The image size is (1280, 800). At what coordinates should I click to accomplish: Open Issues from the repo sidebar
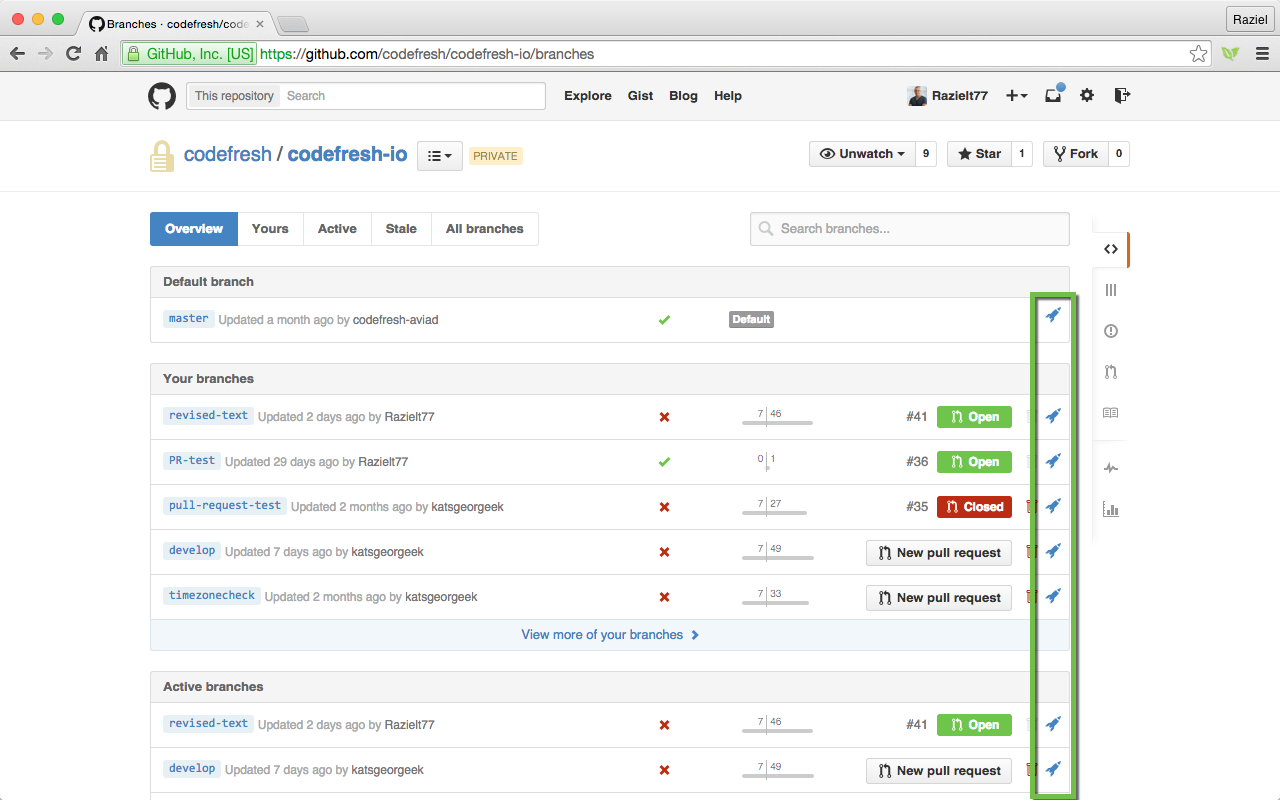pos(1111,331)
